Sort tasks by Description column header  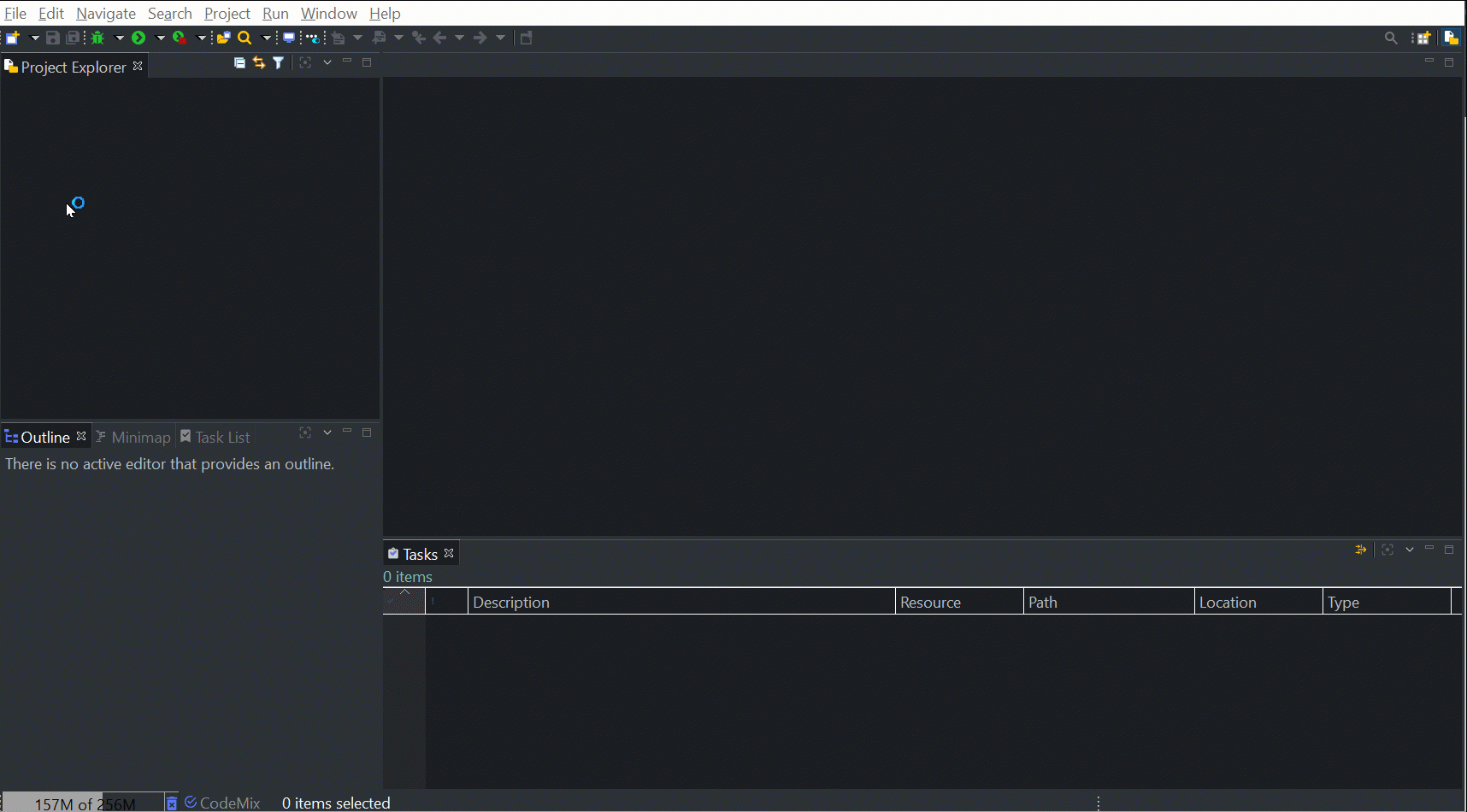pos(681,602)
